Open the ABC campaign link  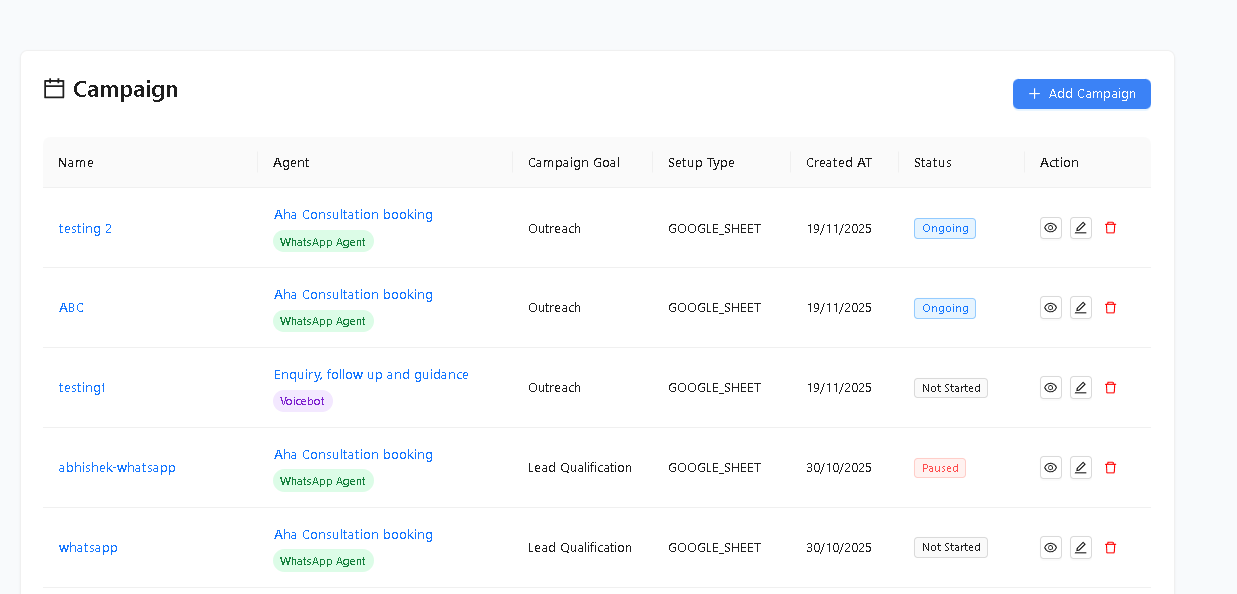pyautogui.click(x=71, y=308)
